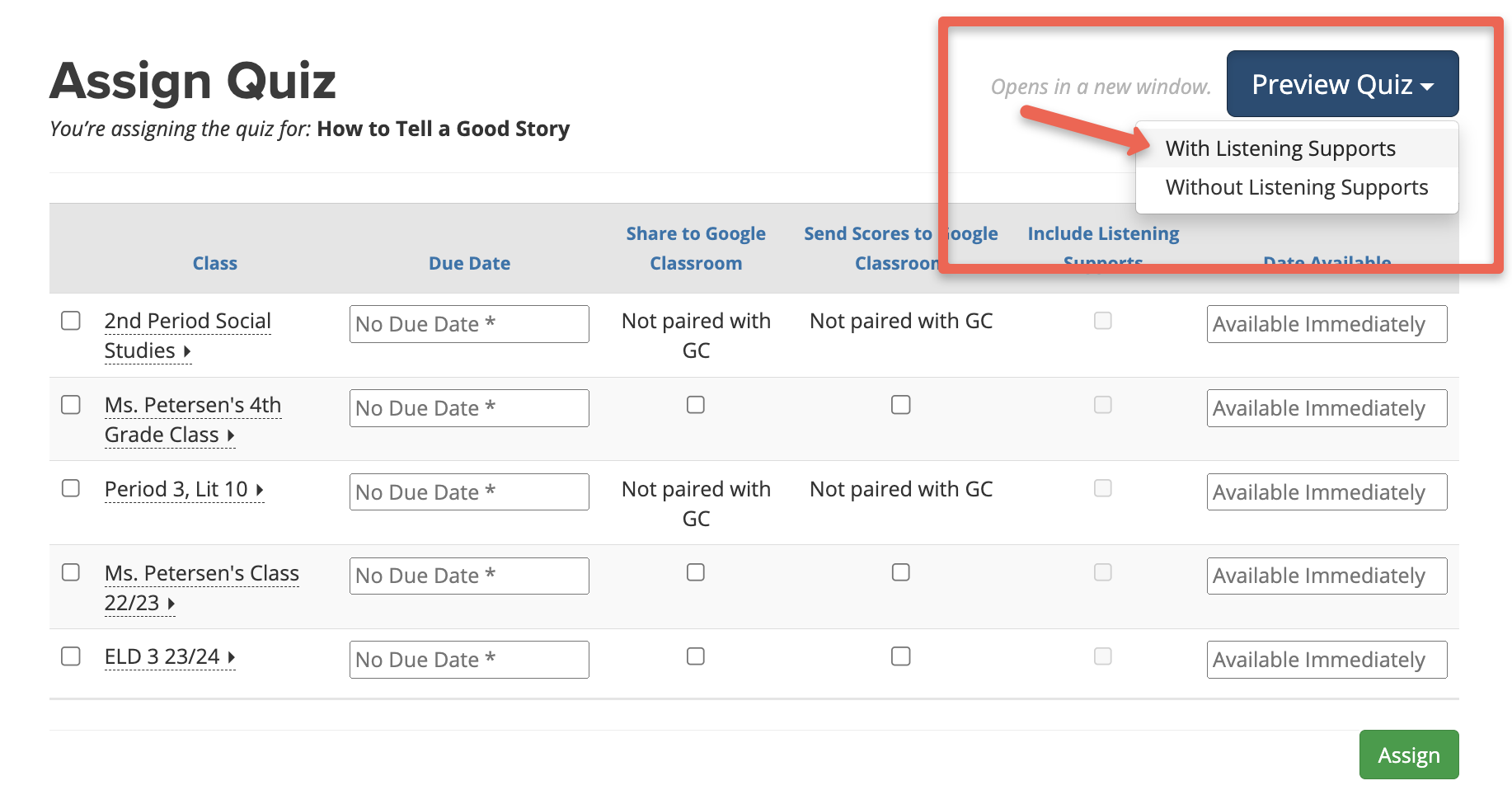1512x790 pixels.
Task: Expand the ELD 3 23/24 class arrow
Action: 232,657
